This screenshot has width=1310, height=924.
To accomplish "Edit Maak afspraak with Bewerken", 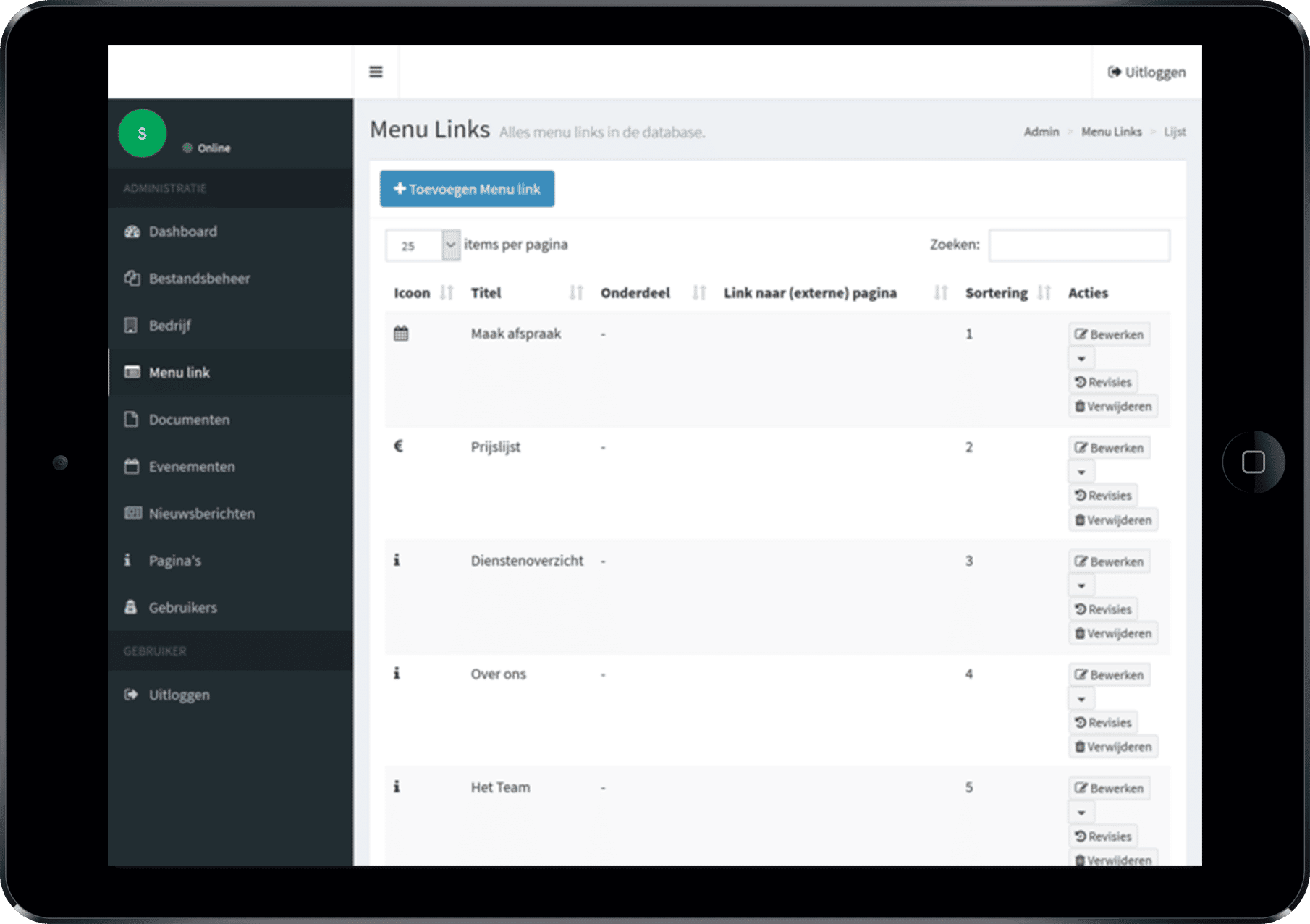I will 1109,334.
